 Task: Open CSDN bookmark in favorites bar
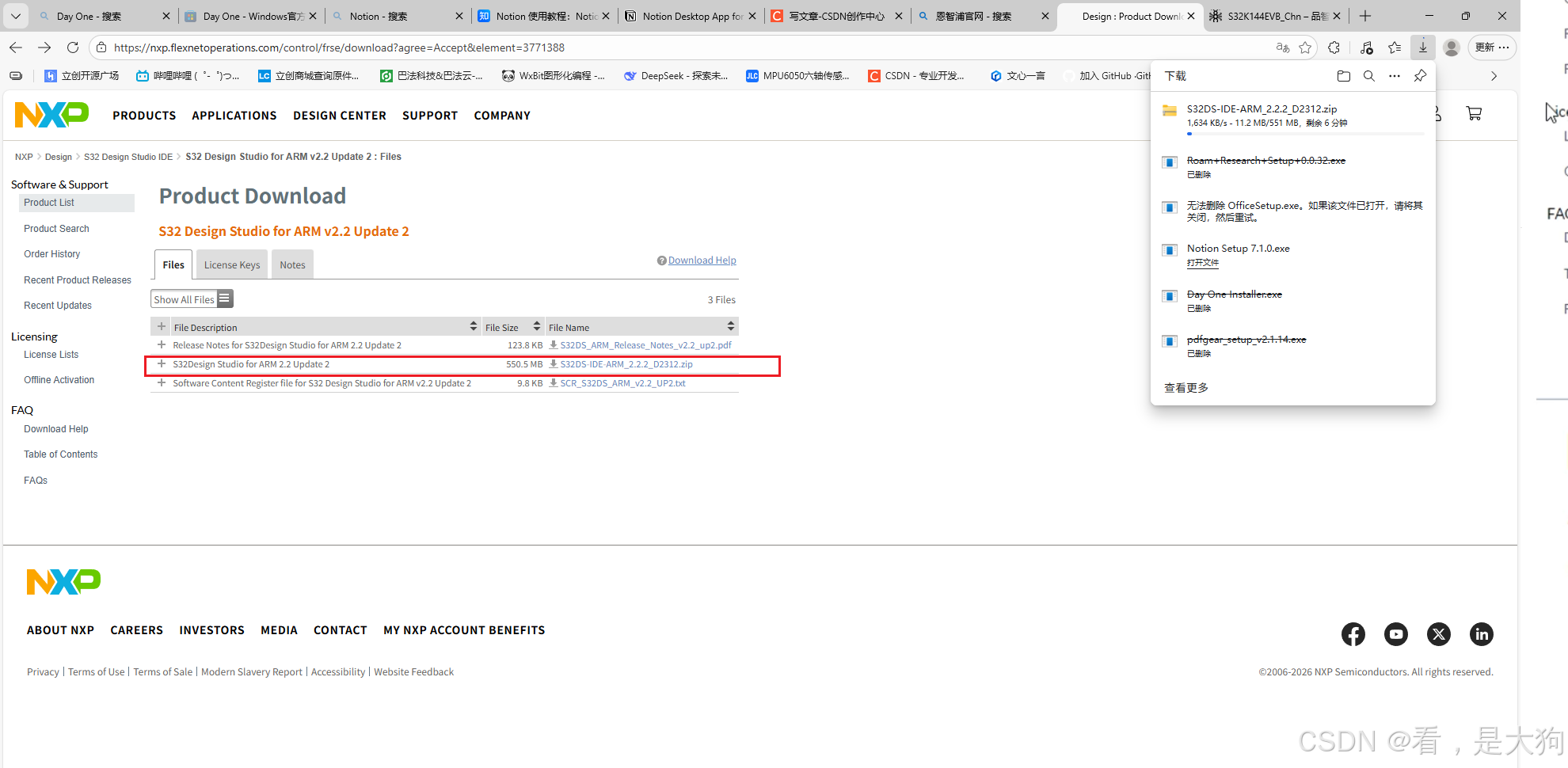pos(916,76)
